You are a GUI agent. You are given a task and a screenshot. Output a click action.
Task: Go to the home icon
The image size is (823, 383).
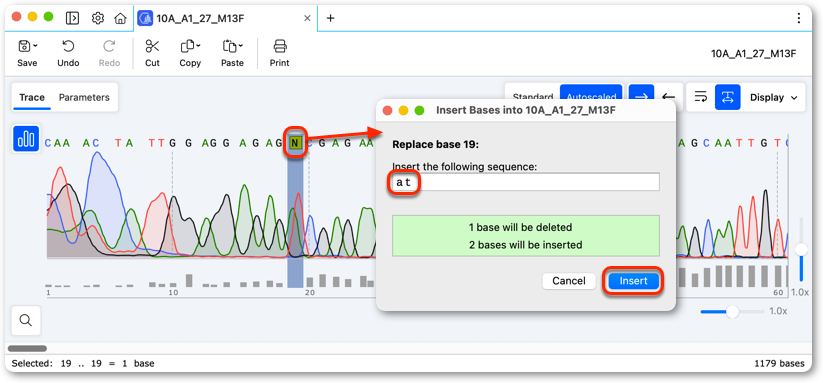coord(120,18)
